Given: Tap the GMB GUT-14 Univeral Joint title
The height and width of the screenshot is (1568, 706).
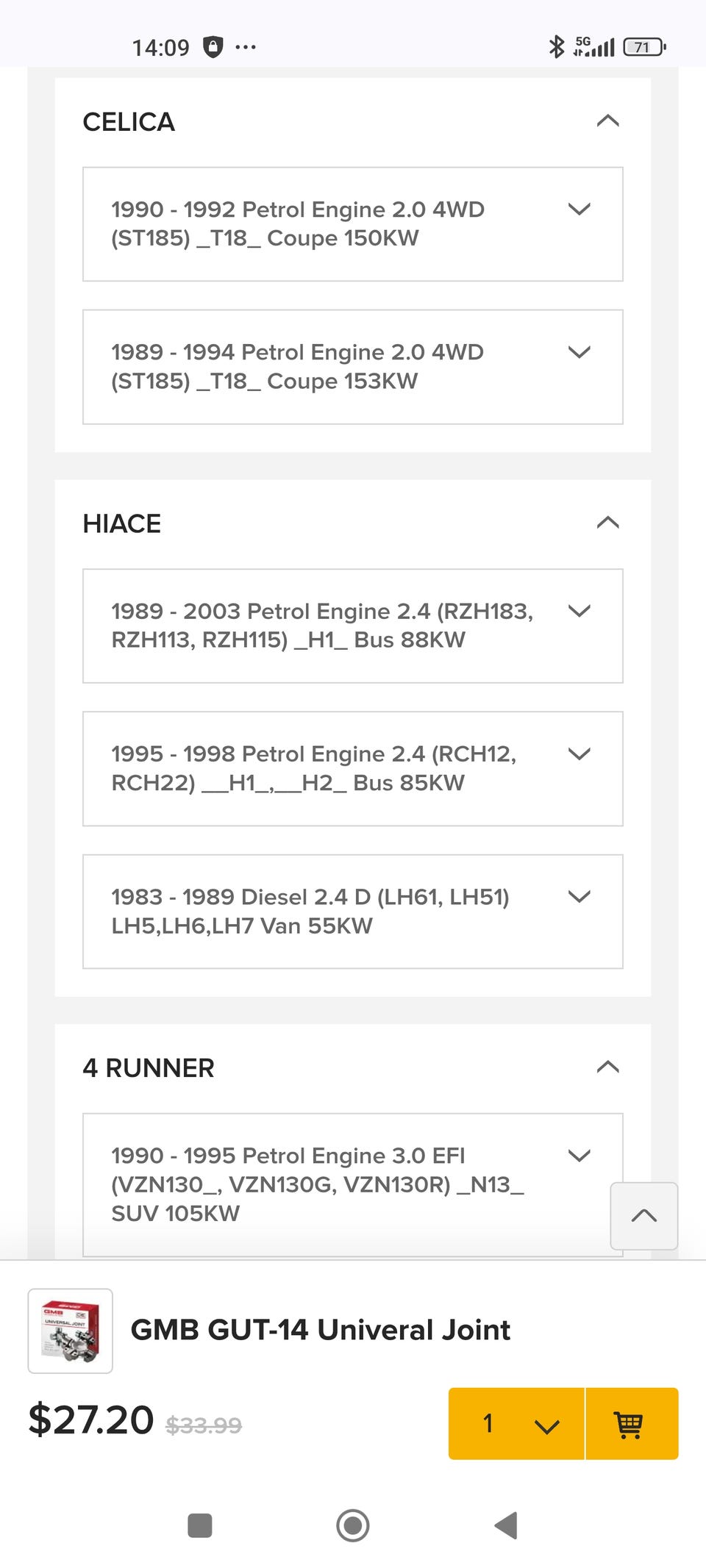Looking at the screenshot, I should [320, 1330].
